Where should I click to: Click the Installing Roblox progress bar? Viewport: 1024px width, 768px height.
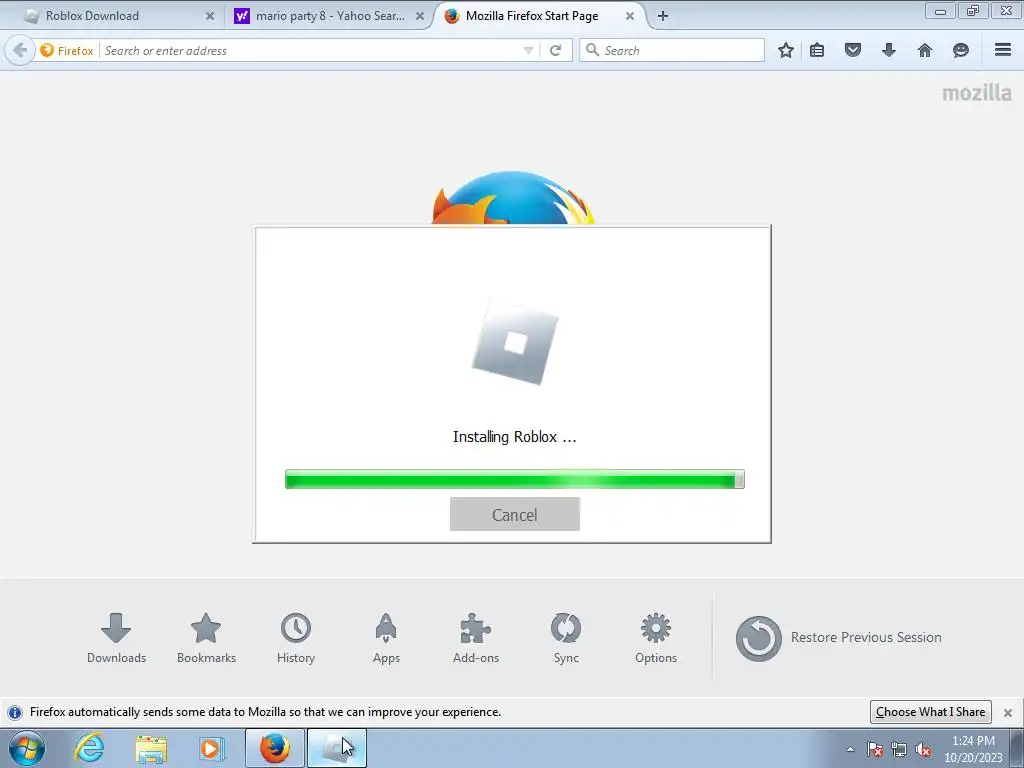[x=515, y=479]
